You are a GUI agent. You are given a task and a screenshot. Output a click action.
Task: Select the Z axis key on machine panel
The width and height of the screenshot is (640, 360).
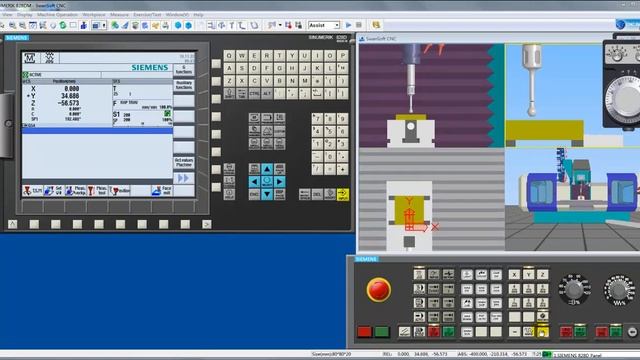[542, 275]
